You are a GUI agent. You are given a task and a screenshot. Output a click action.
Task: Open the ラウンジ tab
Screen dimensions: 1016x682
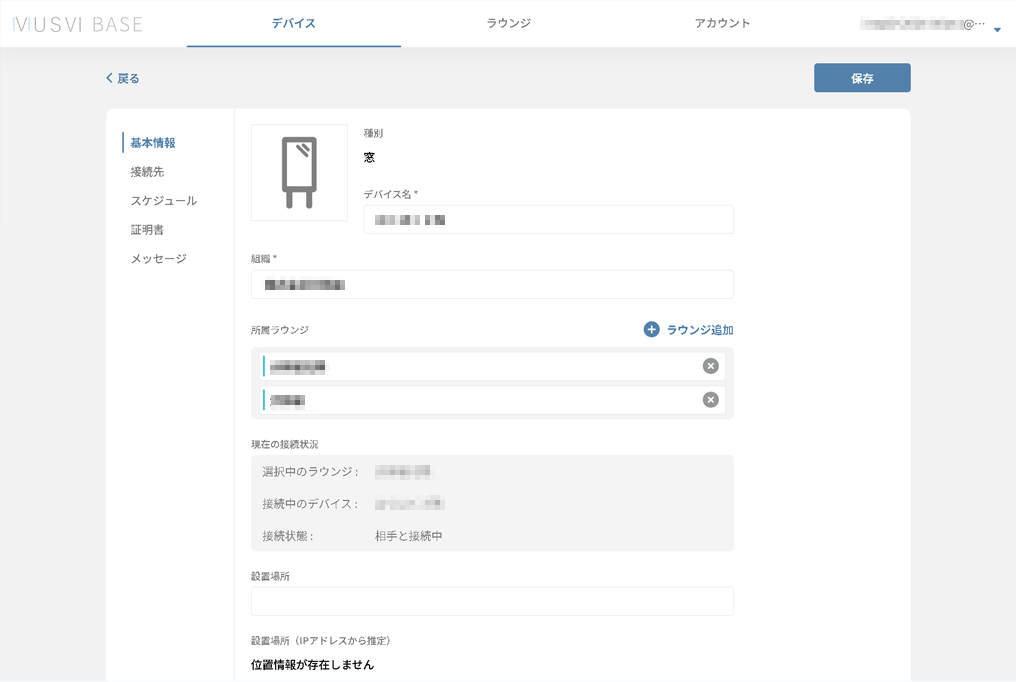coord(508,23)
